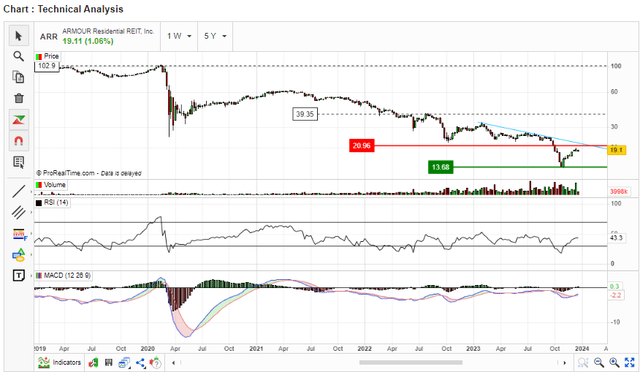Click the 2020 time axis label
Image resolution: width=640 pixels, height=372 pixels.
(x=148, y=349)
